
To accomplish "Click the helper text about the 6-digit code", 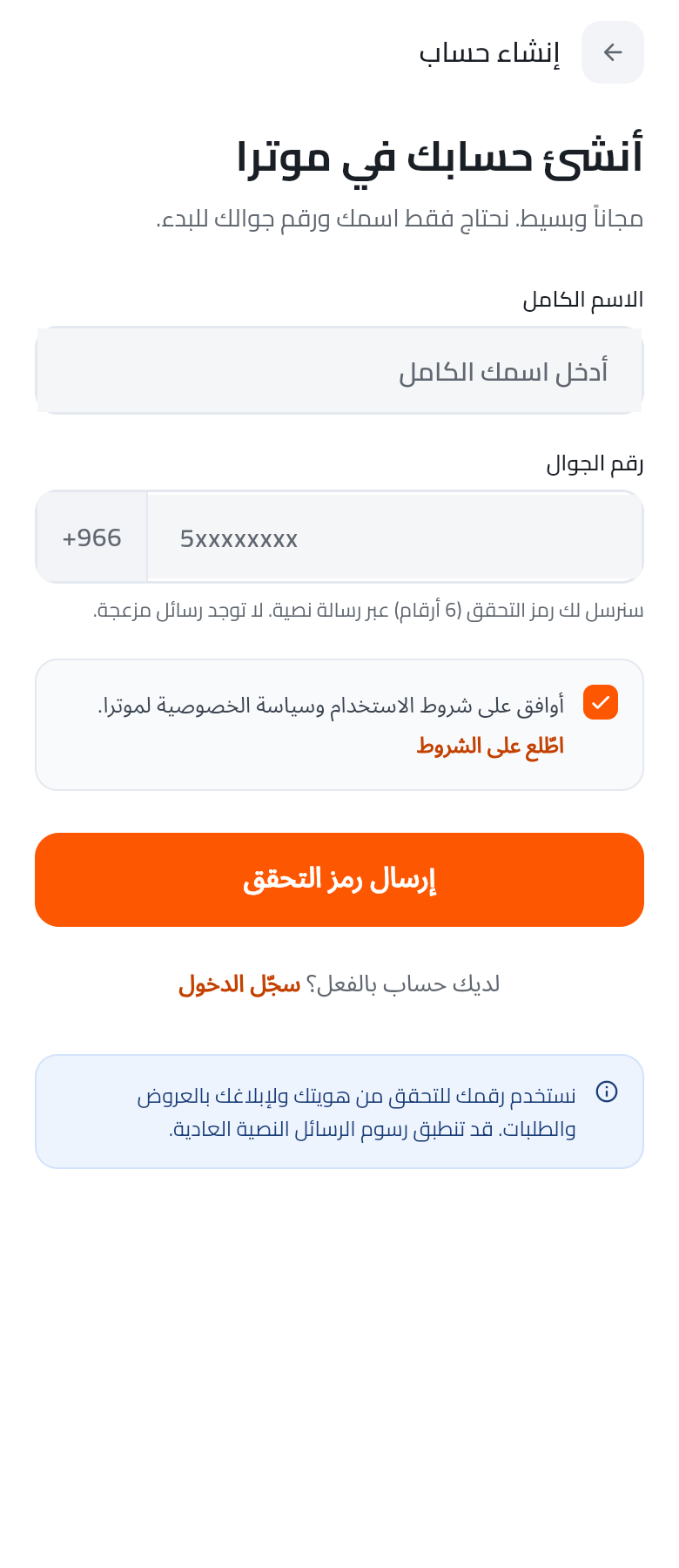I will click(368, 610).
